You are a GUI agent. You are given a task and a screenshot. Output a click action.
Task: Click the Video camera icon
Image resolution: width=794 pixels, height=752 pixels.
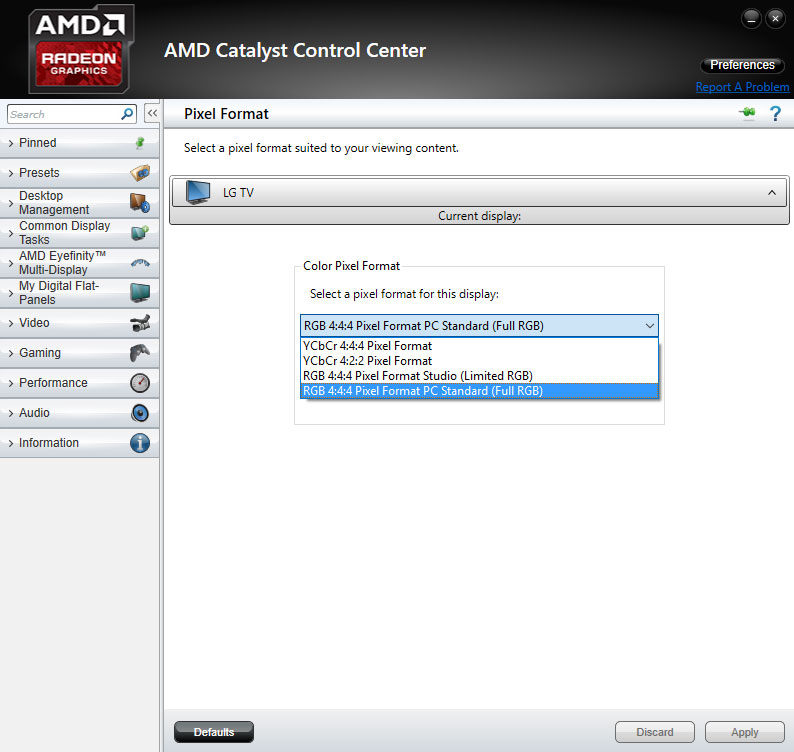(140, 323)
